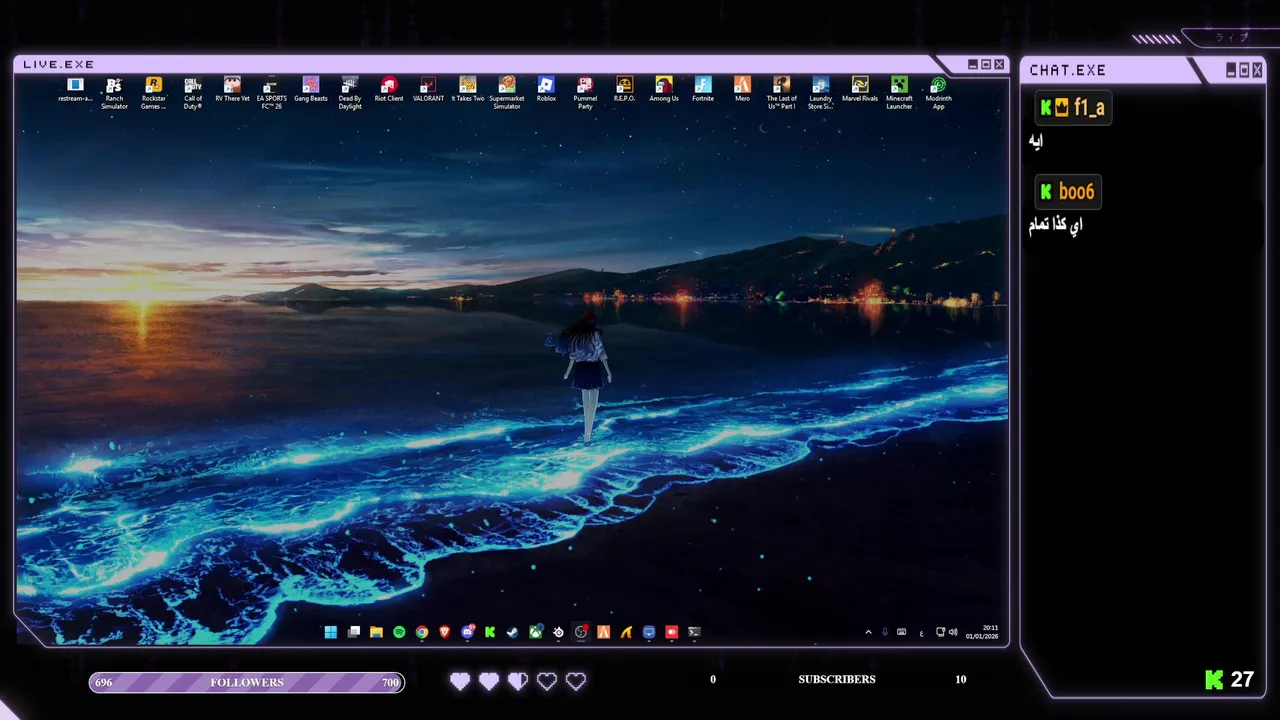Open the Mero desktop shortcut

(x=742, y=90)
